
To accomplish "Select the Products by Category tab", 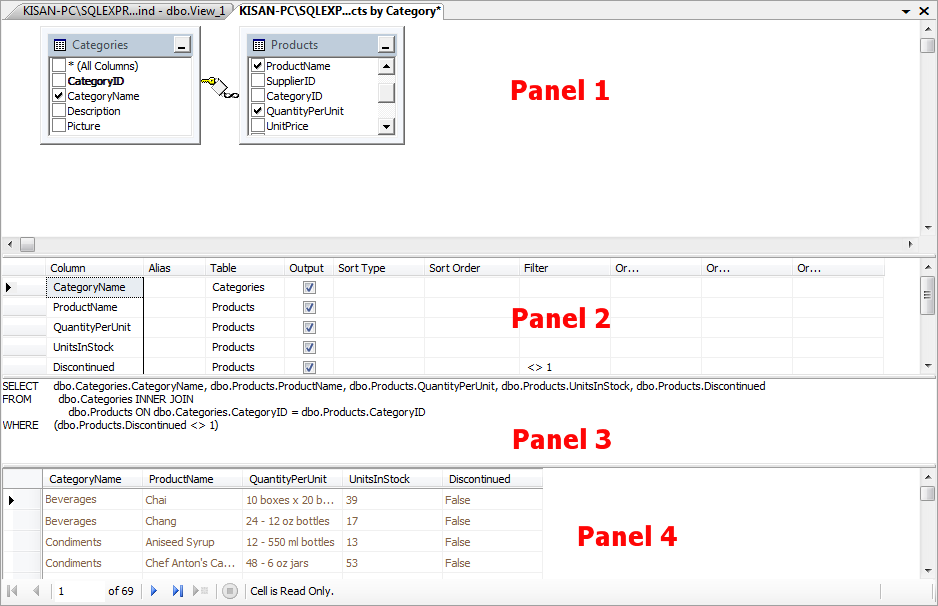I will tap(340, 11).
